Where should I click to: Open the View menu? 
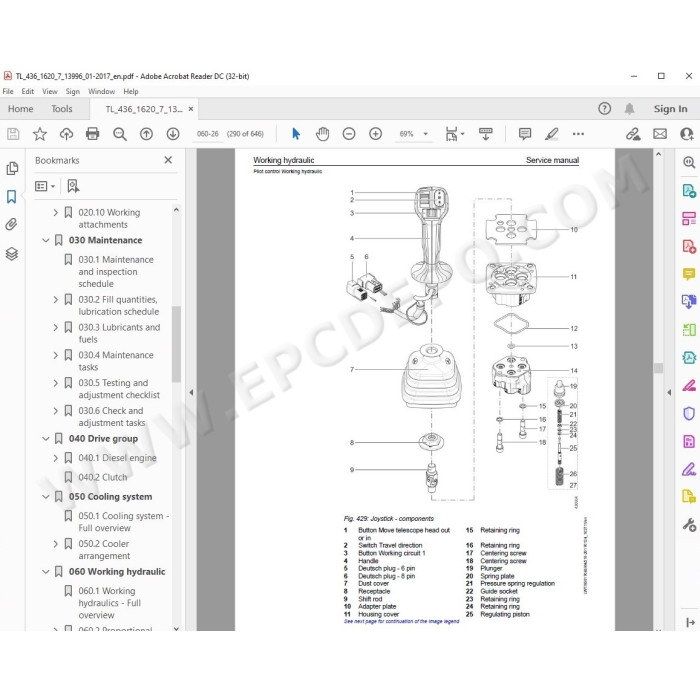(x=50, y=92)
